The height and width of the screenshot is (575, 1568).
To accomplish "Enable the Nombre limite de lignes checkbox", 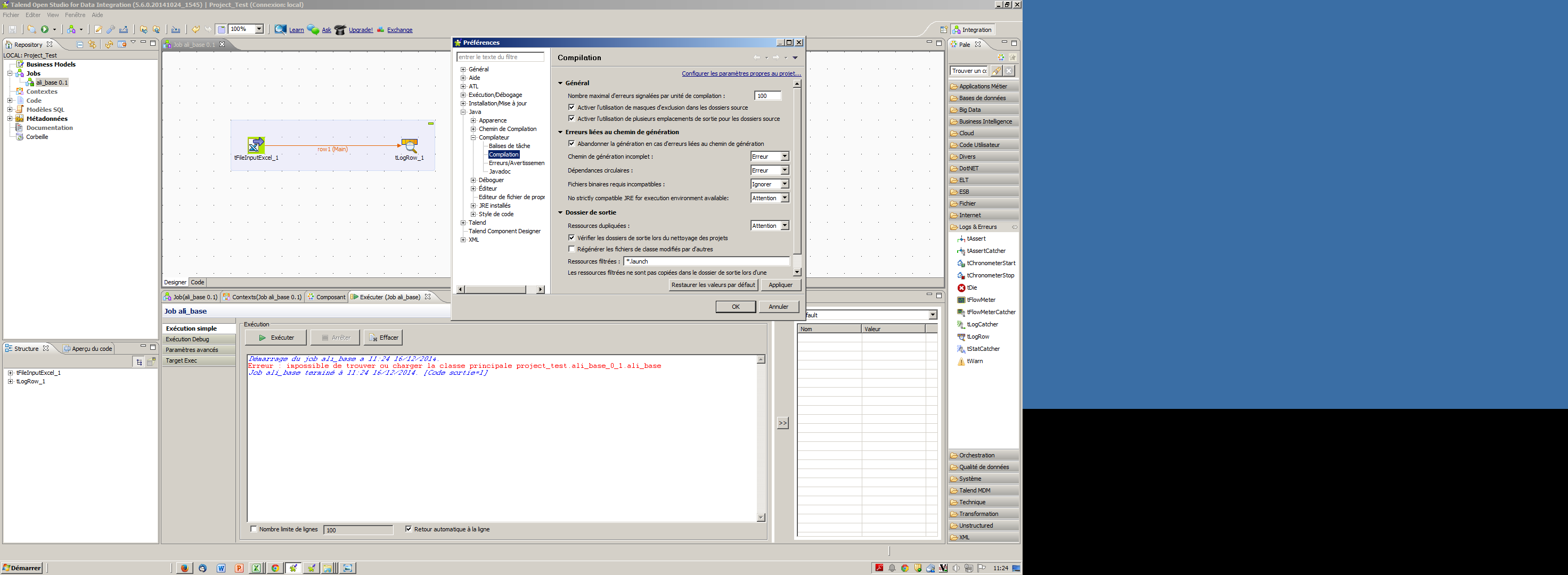I will point(254,529).
